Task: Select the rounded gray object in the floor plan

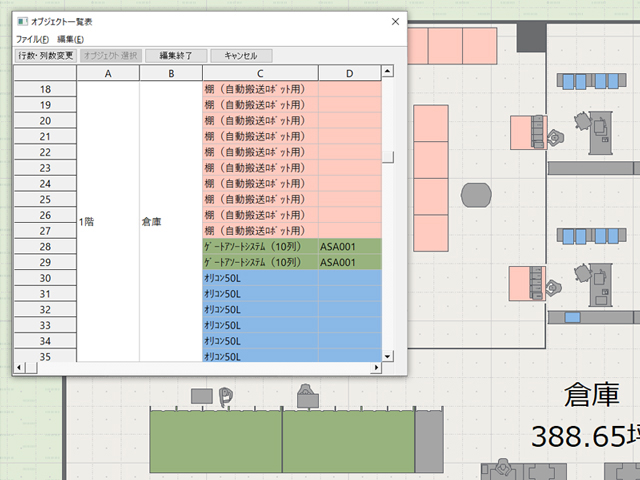Action: pyautogui.click(x=476, y=195)
